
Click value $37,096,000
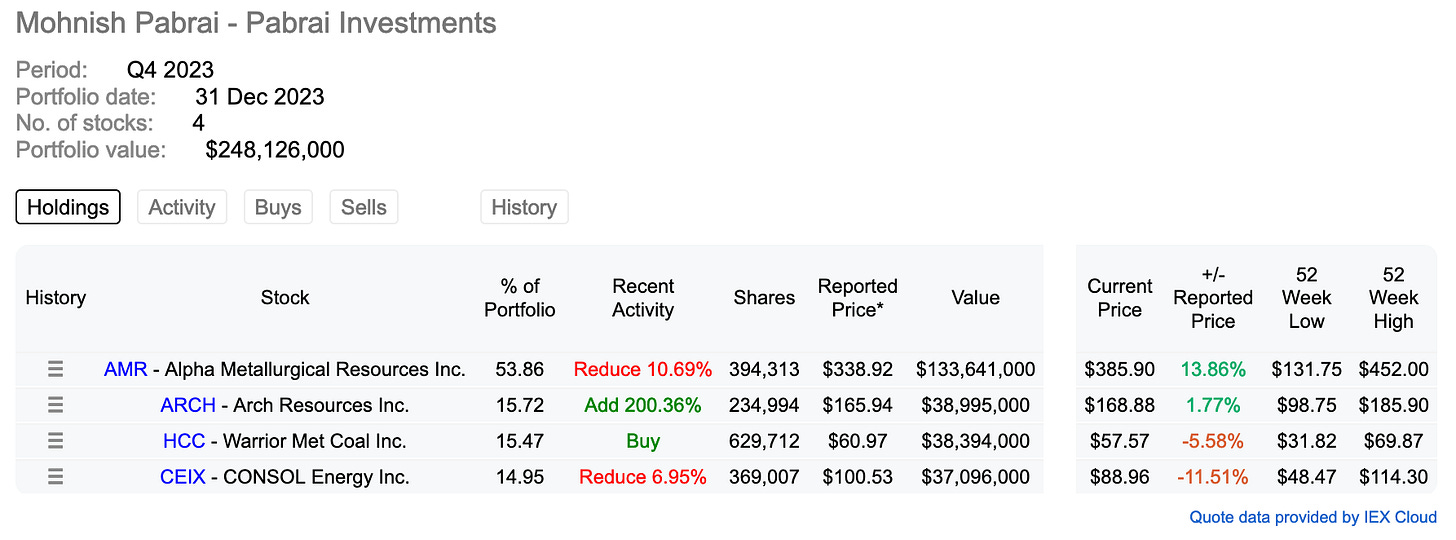(975, 478)
